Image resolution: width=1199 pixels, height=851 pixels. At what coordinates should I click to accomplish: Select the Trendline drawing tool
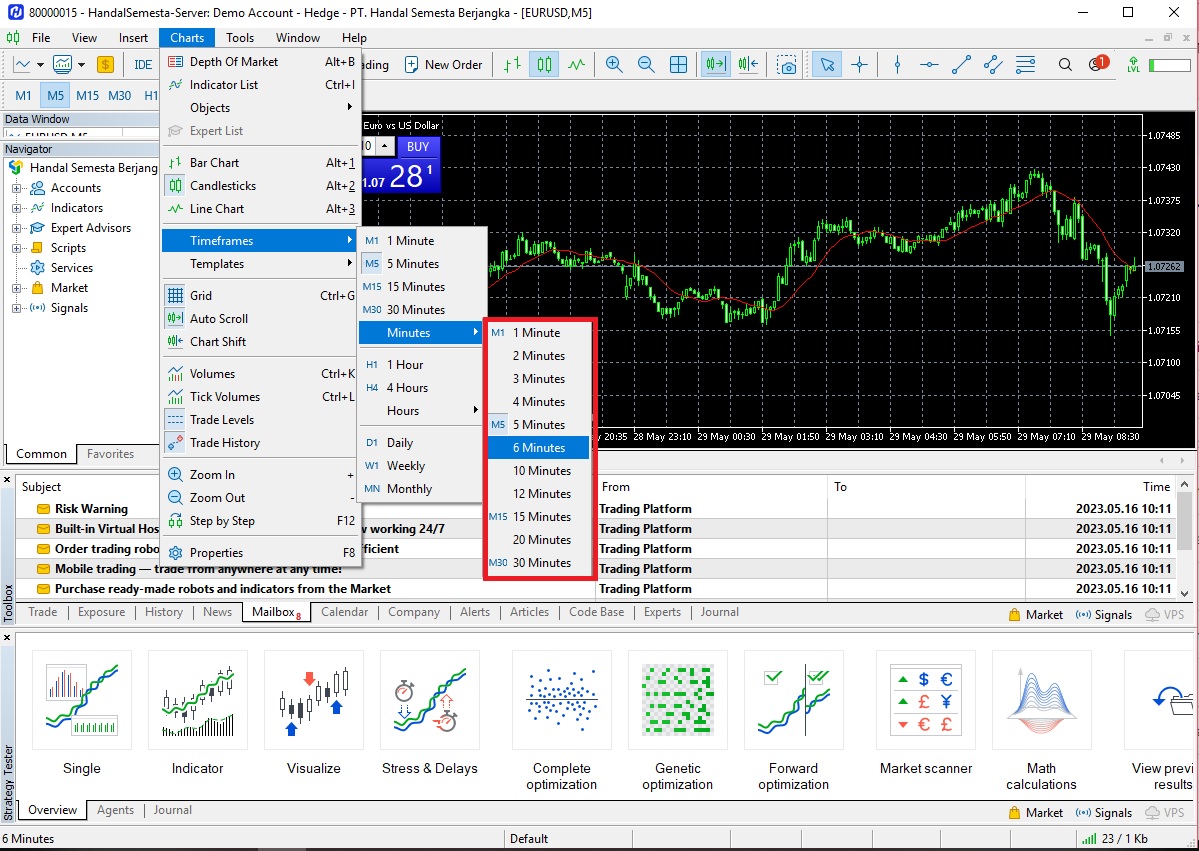point(961,63)
